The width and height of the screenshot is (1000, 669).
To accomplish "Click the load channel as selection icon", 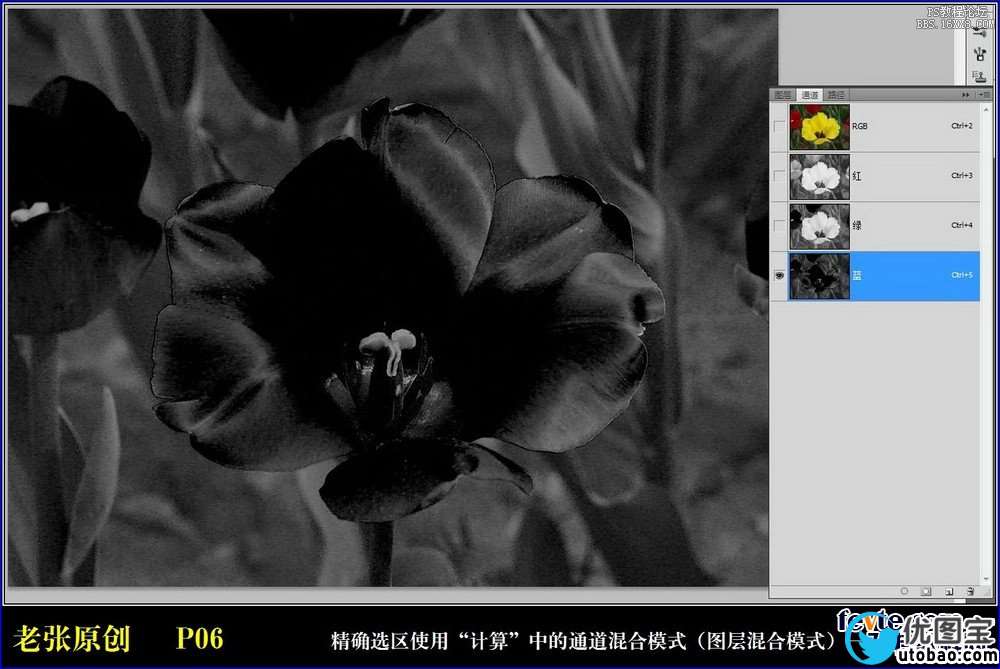I will click(x=903, y=592).
